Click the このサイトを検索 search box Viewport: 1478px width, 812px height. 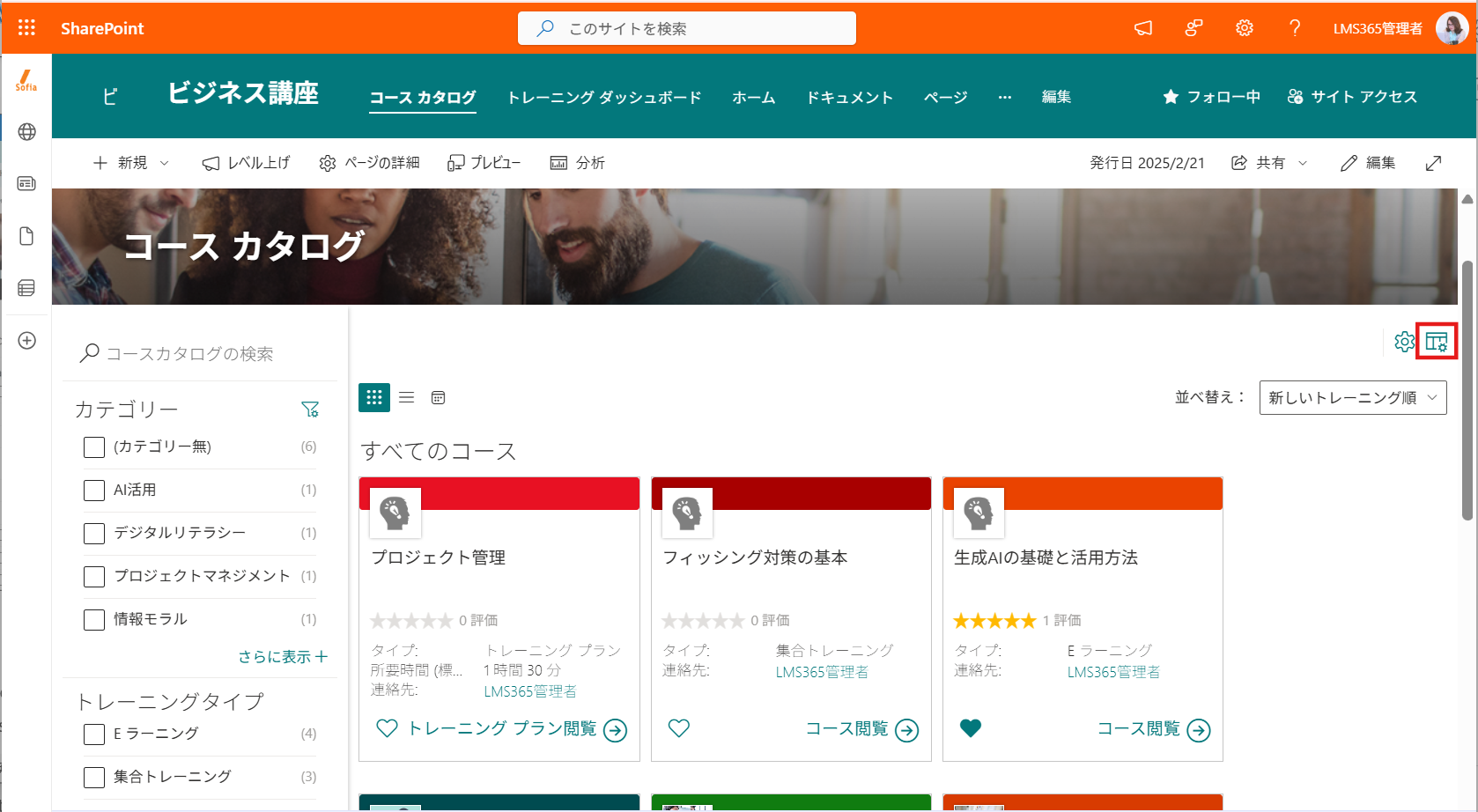[x=687, y=28]
